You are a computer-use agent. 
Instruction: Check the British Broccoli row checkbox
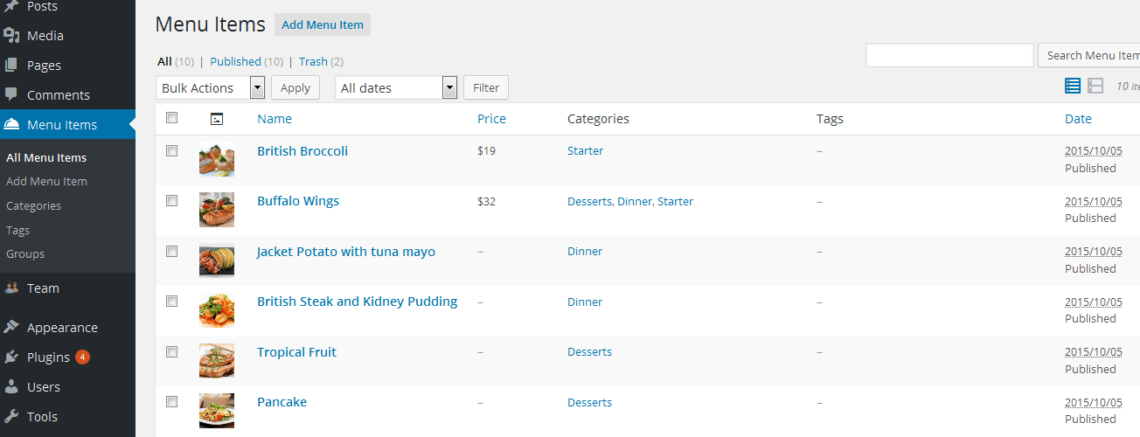172,151
